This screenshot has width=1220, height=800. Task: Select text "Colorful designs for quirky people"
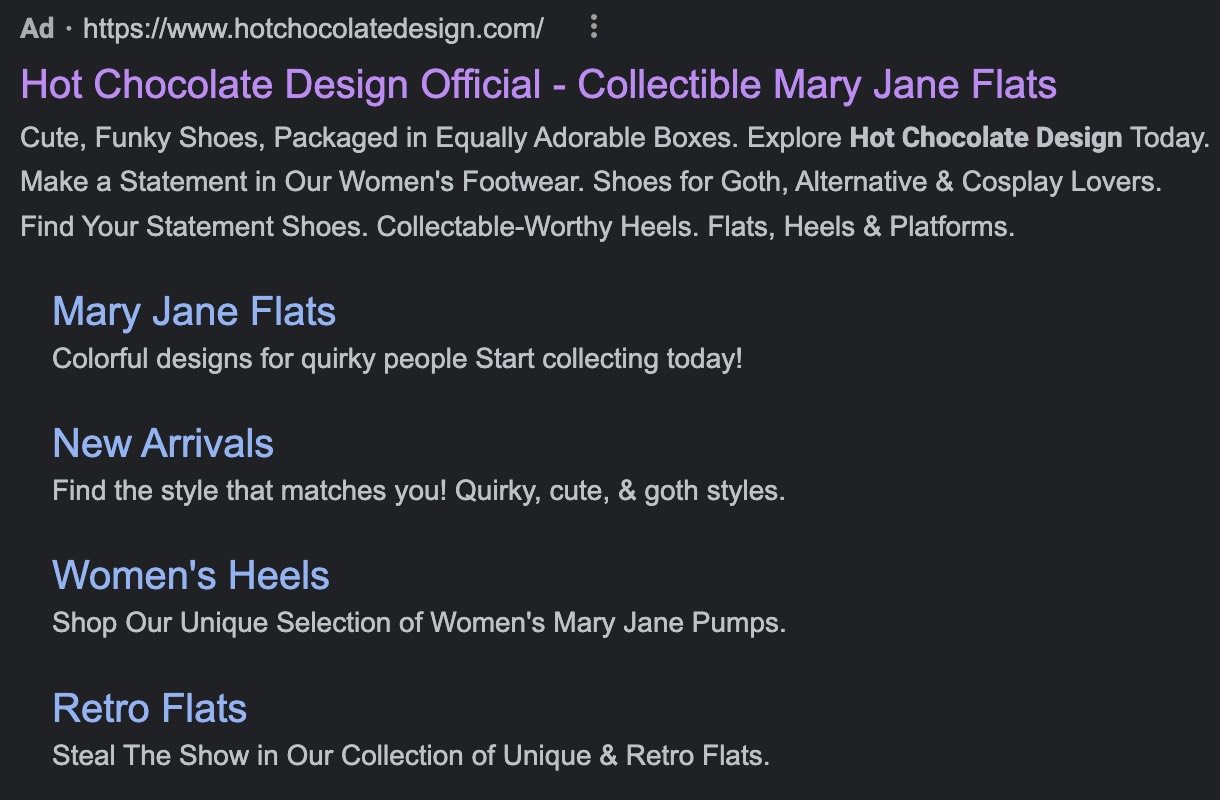tap(260, 359)
